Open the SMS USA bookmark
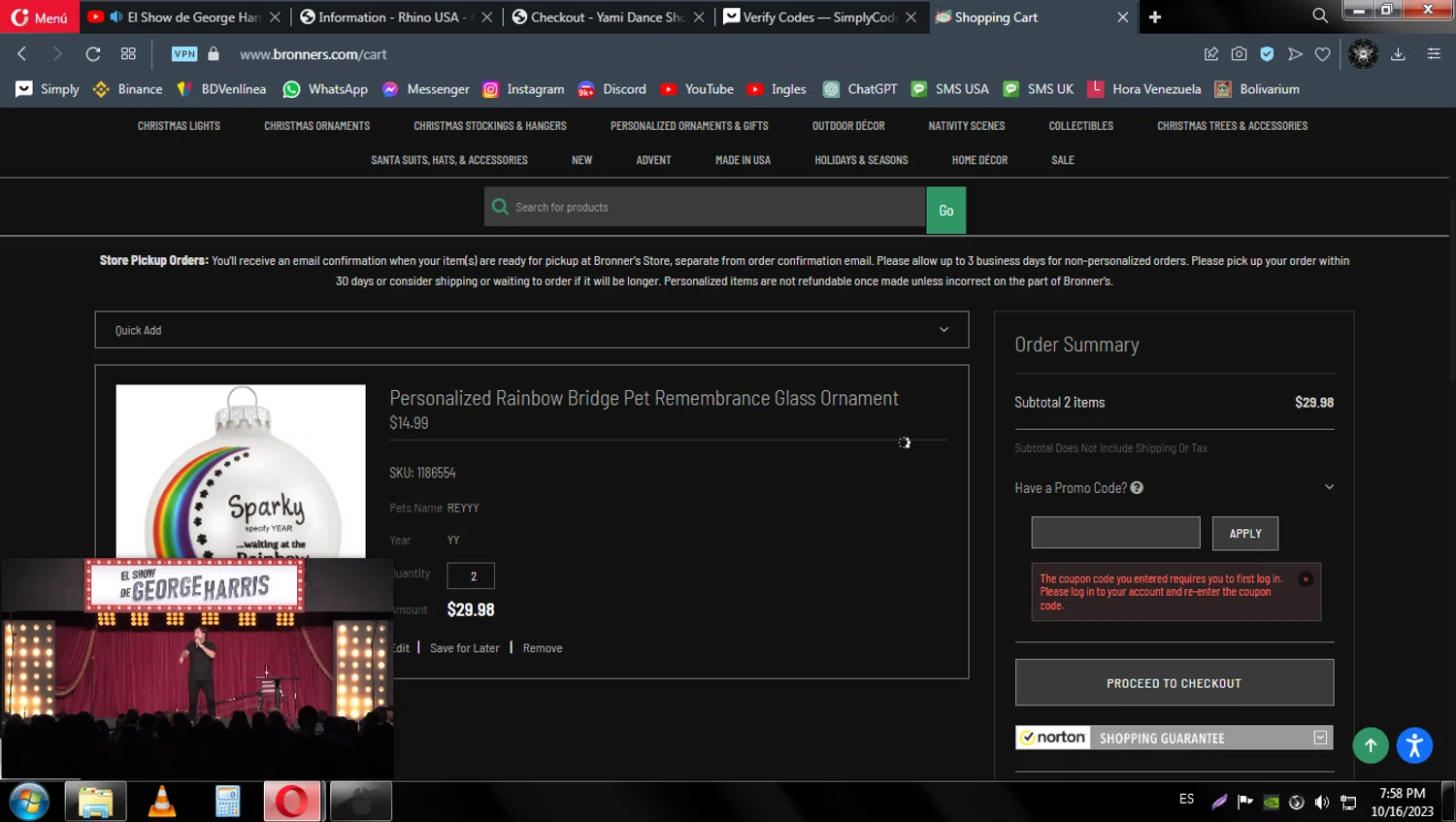 (x=949, y=89)
